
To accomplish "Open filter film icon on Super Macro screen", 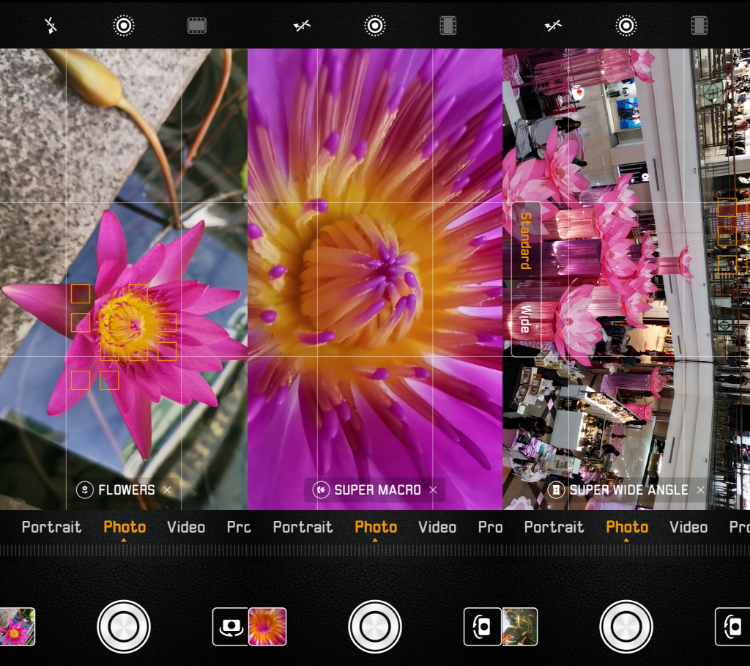I will click(448, 25).
